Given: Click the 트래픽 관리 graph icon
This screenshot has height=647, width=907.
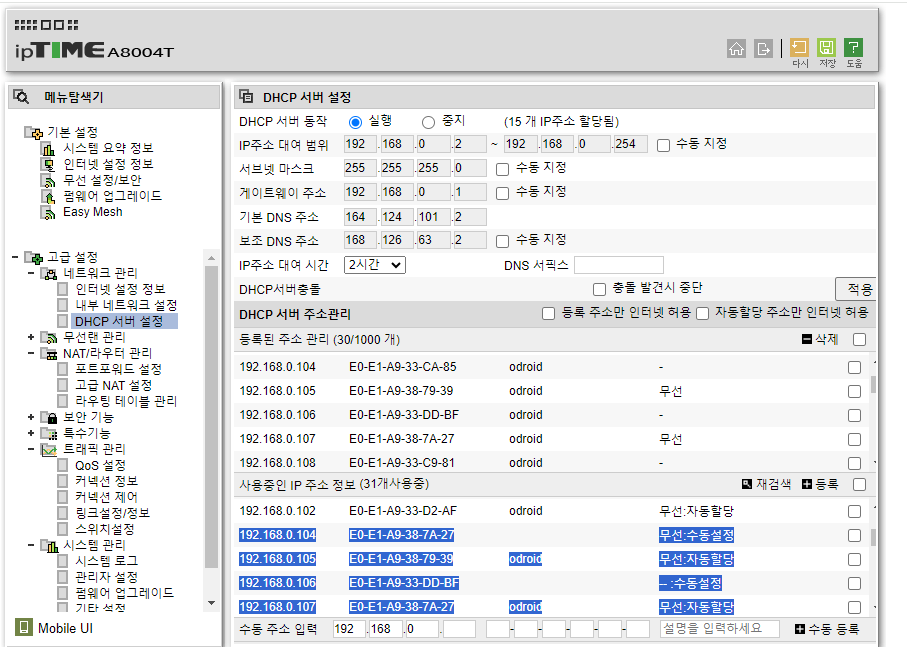Looking at the screenshot, I should coord(49,449).
